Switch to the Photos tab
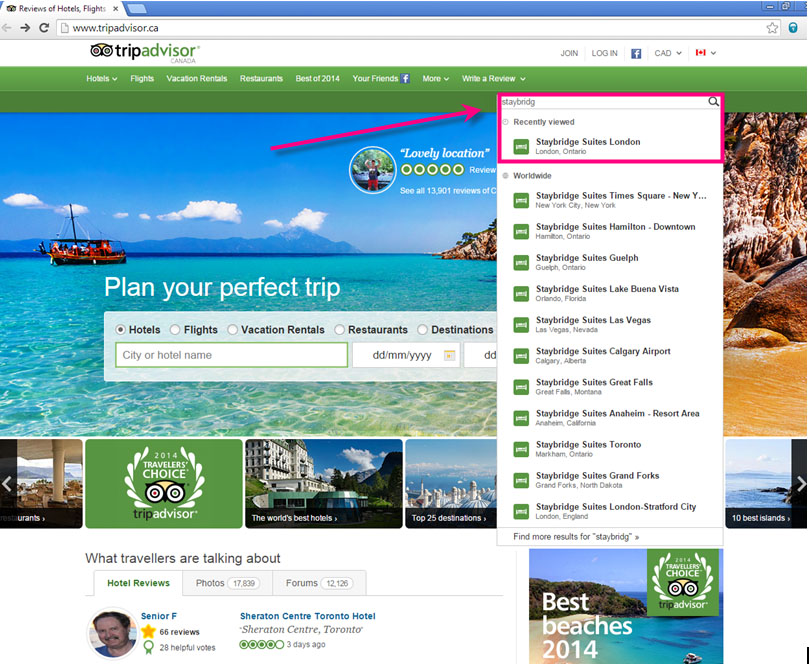The height and width of the screenshot is (664, 809). point(227,583)
